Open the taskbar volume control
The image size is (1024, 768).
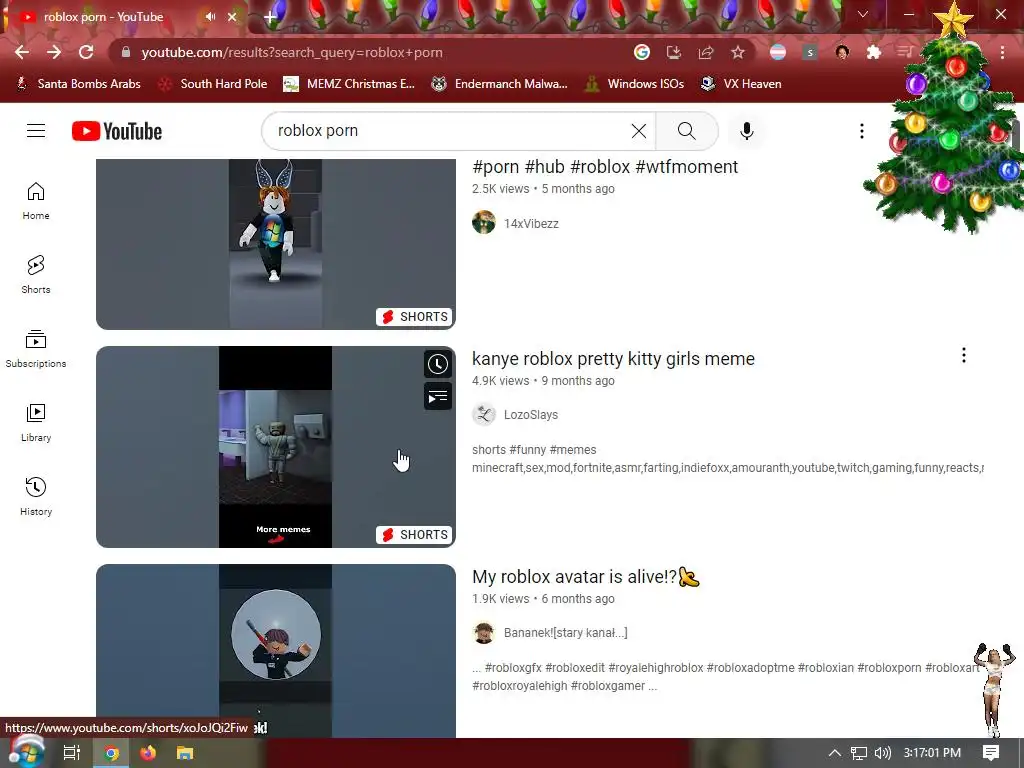pyautogui.click(x=882, y=753)
